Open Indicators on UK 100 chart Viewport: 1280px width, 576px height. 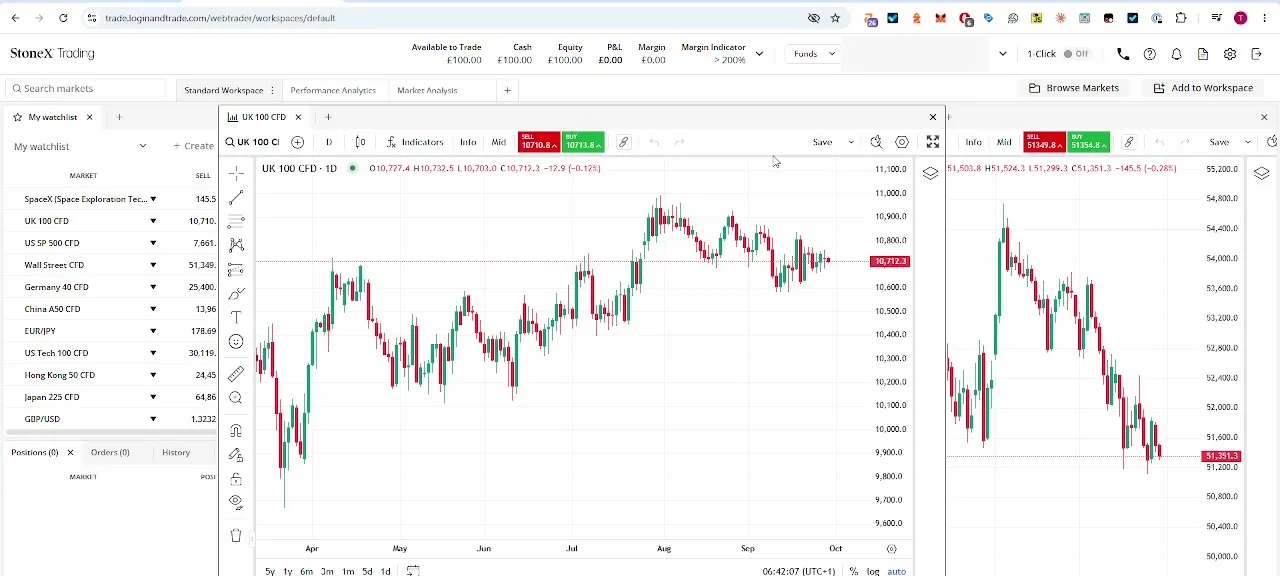(x=415, y=142)
